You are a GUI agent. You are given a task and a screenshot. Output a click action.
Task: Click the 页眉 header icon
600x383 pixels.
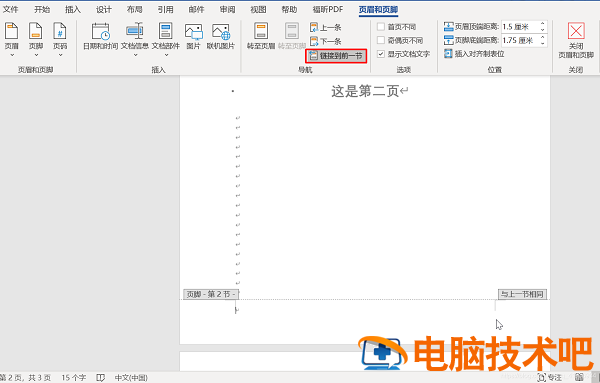(x=11, y=31)
